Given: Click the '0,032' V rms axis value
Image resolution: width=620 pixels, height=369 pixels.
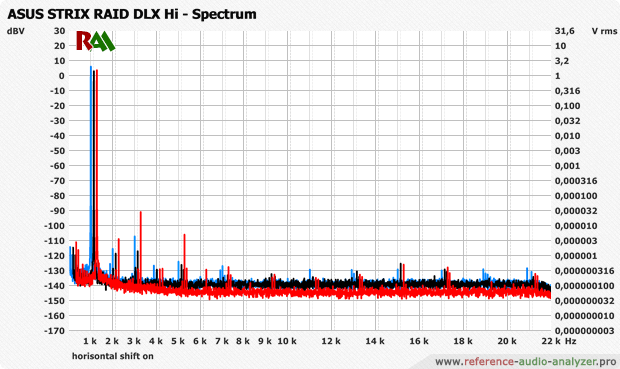Looking at the screenshot, I should click(567, 121).
